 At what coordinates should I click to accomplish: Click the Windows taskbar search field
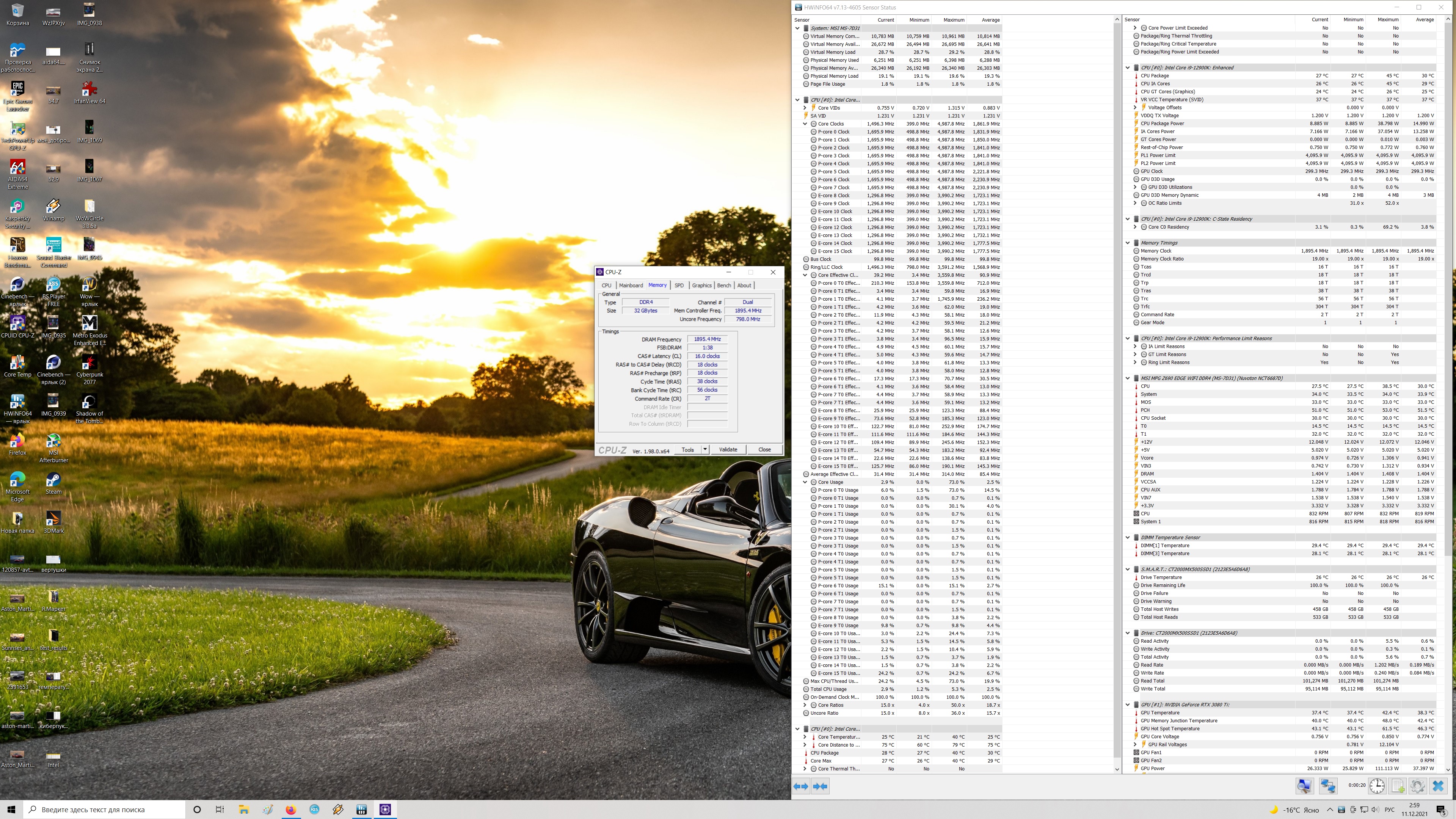(107, 810)
